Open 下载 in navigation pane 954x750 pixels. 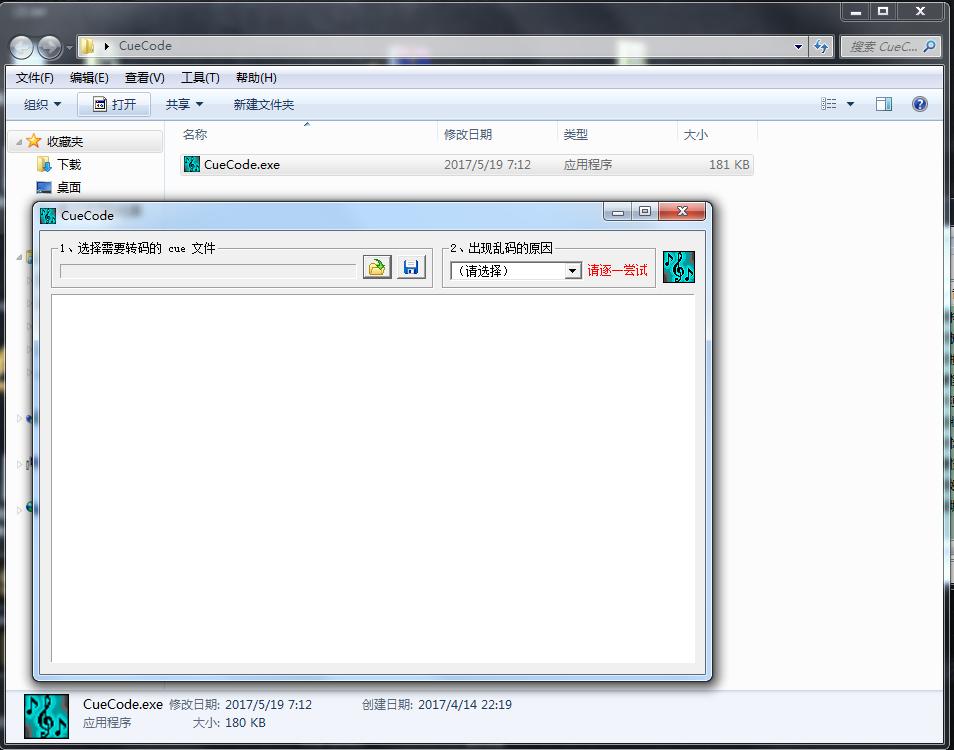pos(69,164)
